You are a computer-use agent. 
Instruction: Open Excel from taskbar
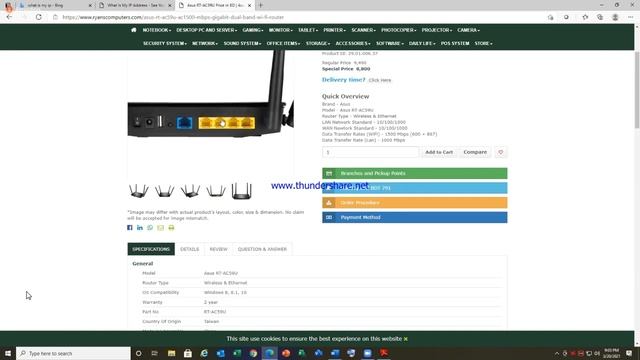coord(237,353)
